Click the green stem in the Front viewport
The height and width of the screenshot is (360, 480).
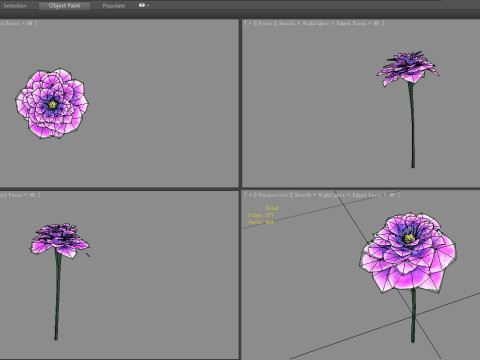pyautogui.click(x=412, y=125)
